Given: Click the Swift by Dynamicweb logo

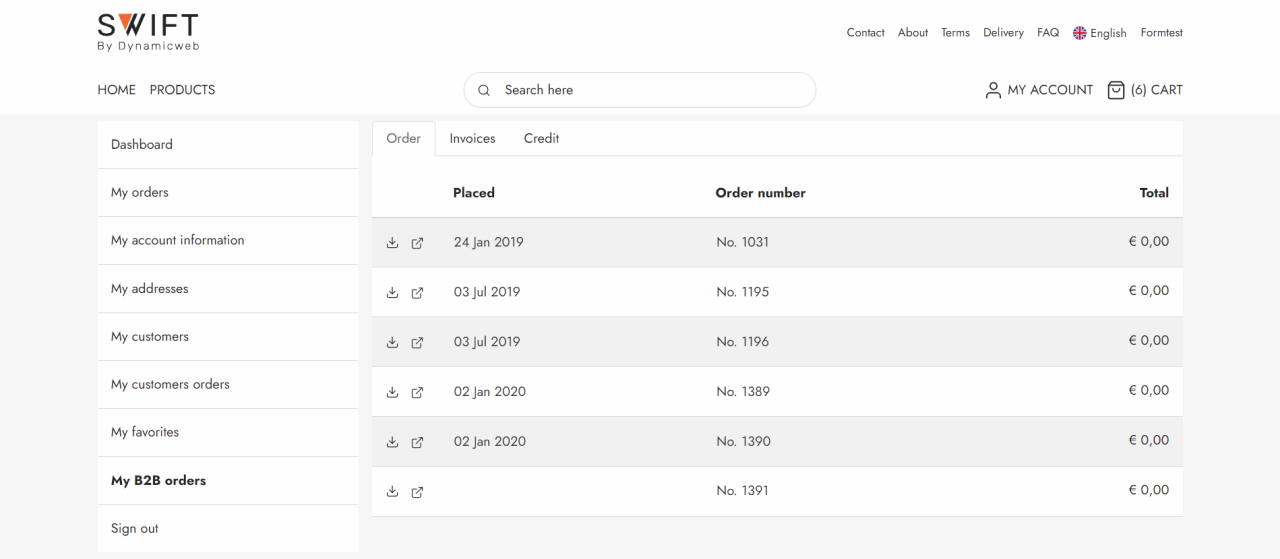Looking at the screenshot, I should tap(148, 32).
